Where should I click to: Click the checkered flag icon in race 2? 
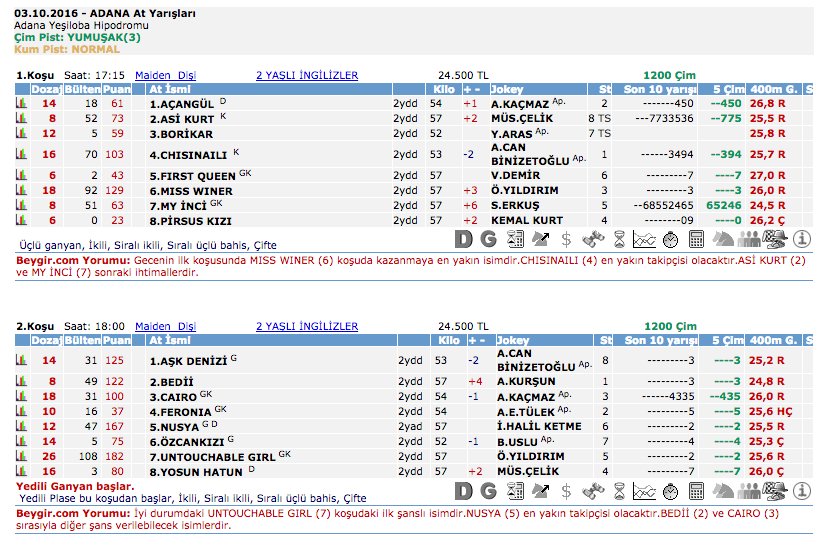point(774,490)
